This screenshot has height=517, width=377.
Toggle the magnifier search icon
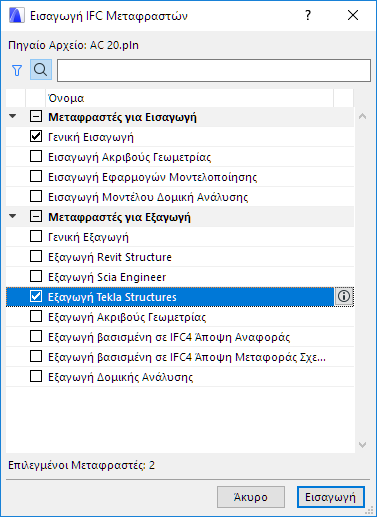(41, 70)
